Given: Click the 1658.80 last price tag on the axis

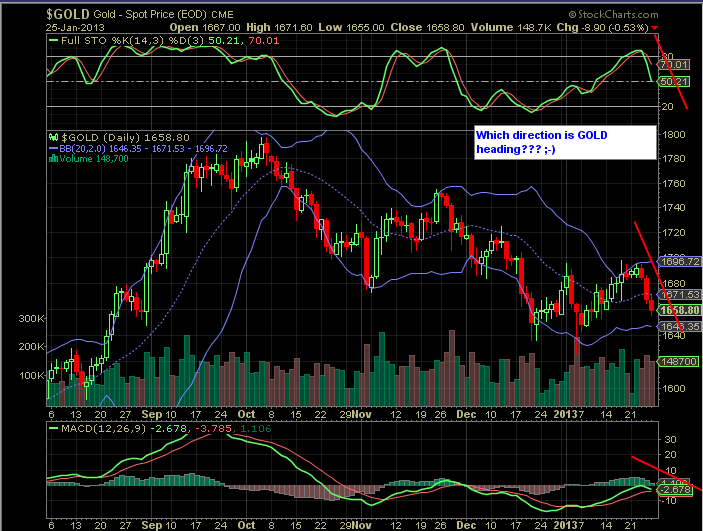Looking at the screenshot, I should pyautogui.click(x=680, y=310).
